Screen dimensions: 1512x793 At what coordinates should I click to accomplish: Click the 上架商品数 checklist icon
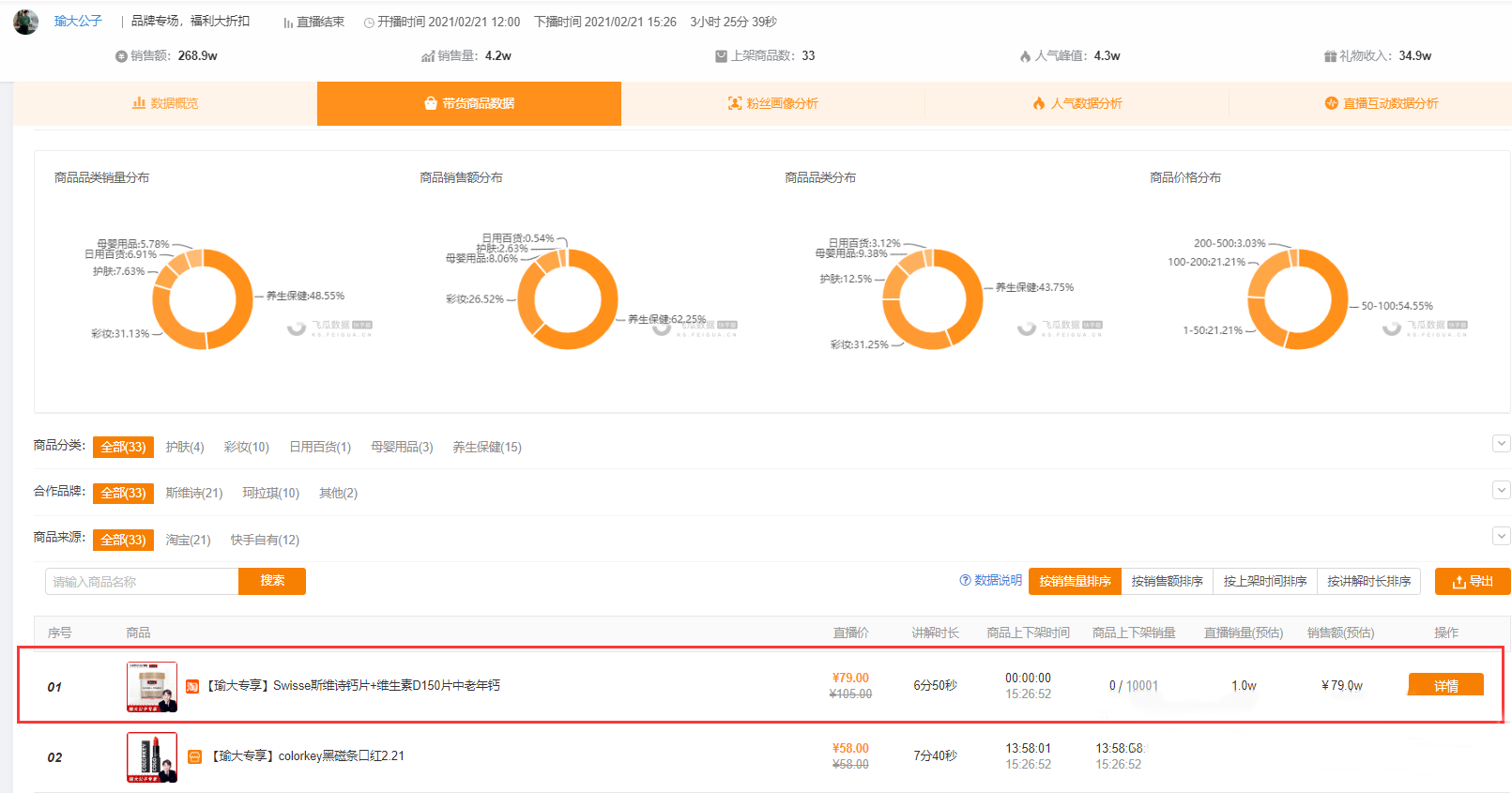[x=721, y=56]
